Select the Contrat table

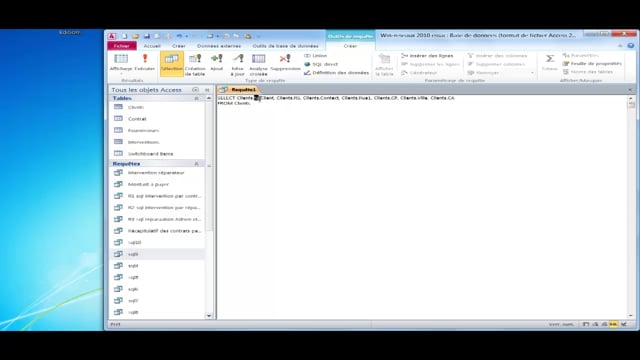(157, 119)
